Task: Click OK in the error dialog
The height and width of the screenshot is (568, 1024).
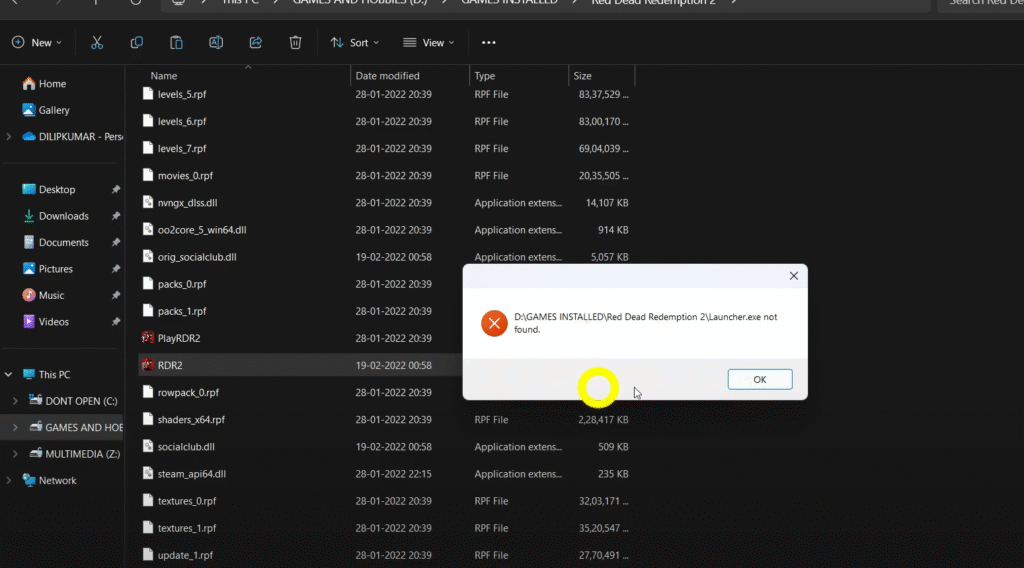Action: pos(760,379)
